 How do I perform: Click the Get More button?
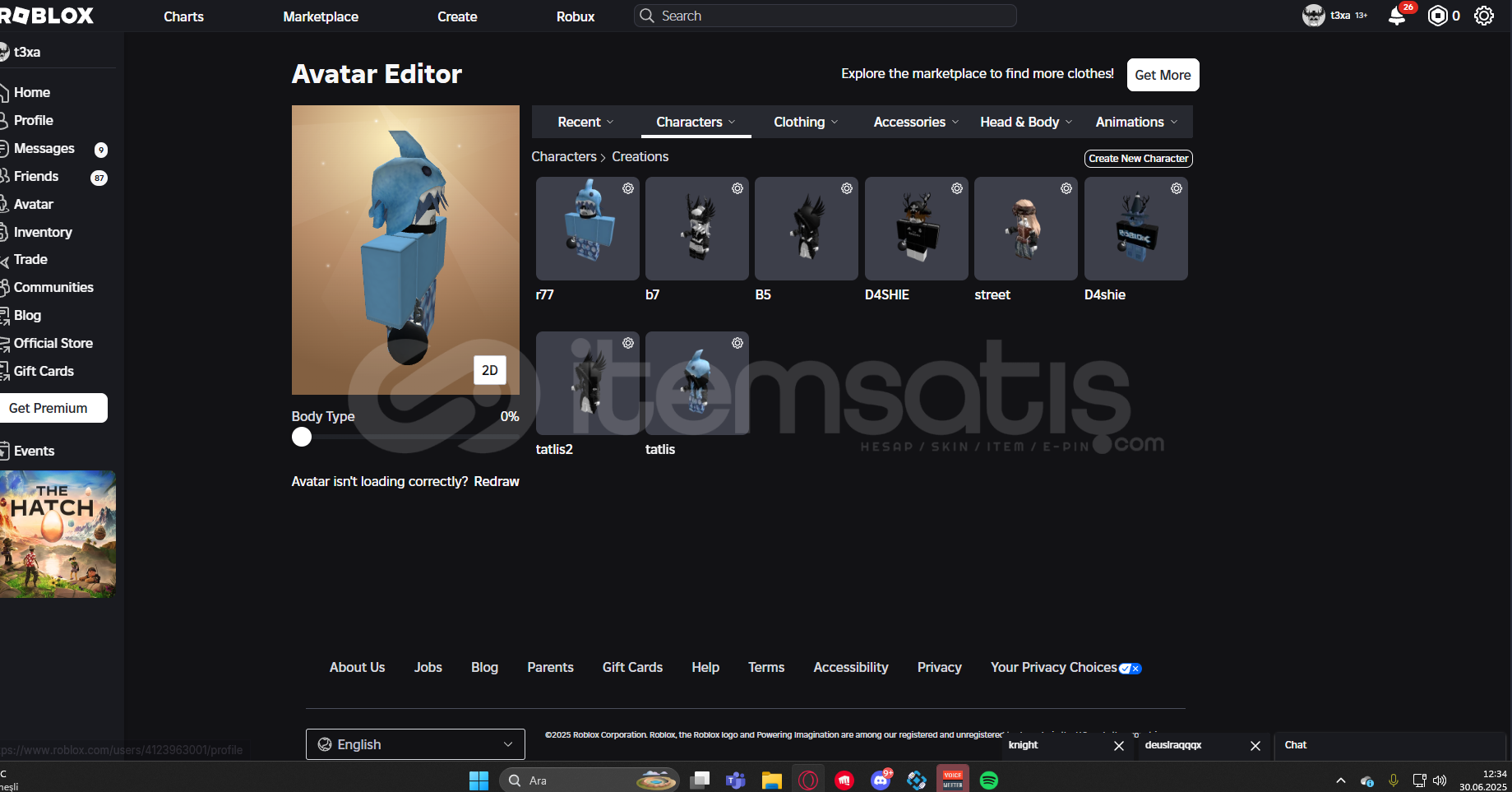(1163, 75)
